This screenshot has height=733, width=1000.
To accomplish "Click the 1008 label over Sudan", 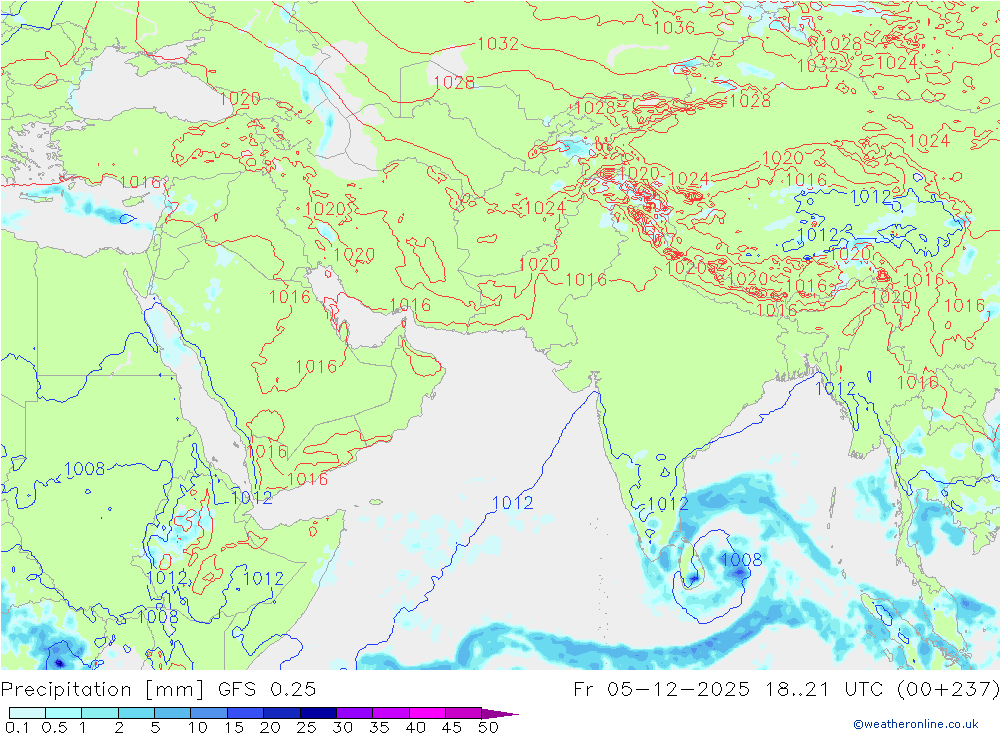I will pos(84,469).
